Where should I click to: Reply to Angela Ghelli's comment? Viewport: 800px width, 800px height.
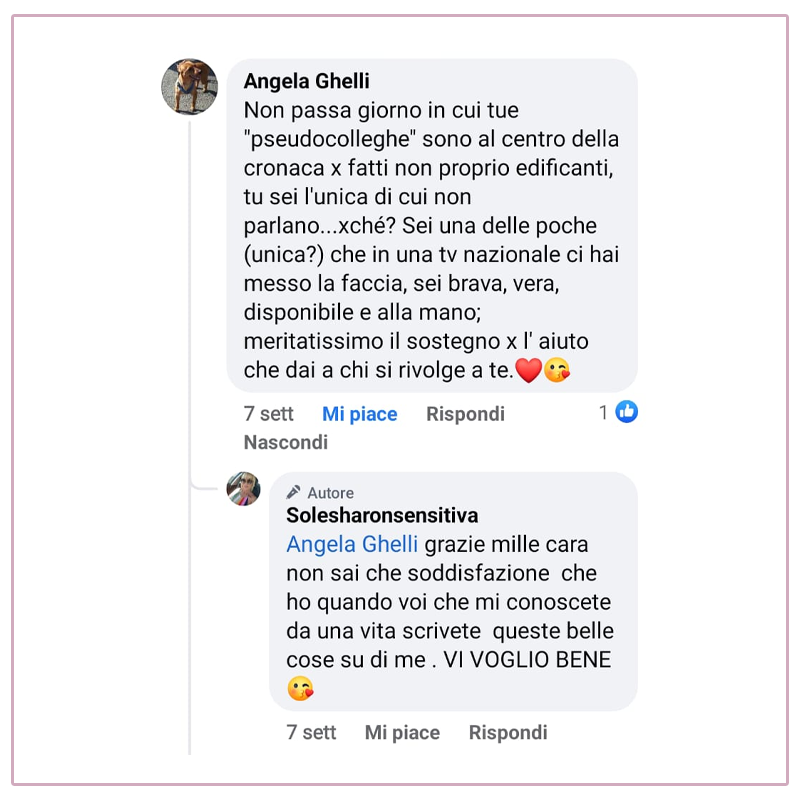465,414
